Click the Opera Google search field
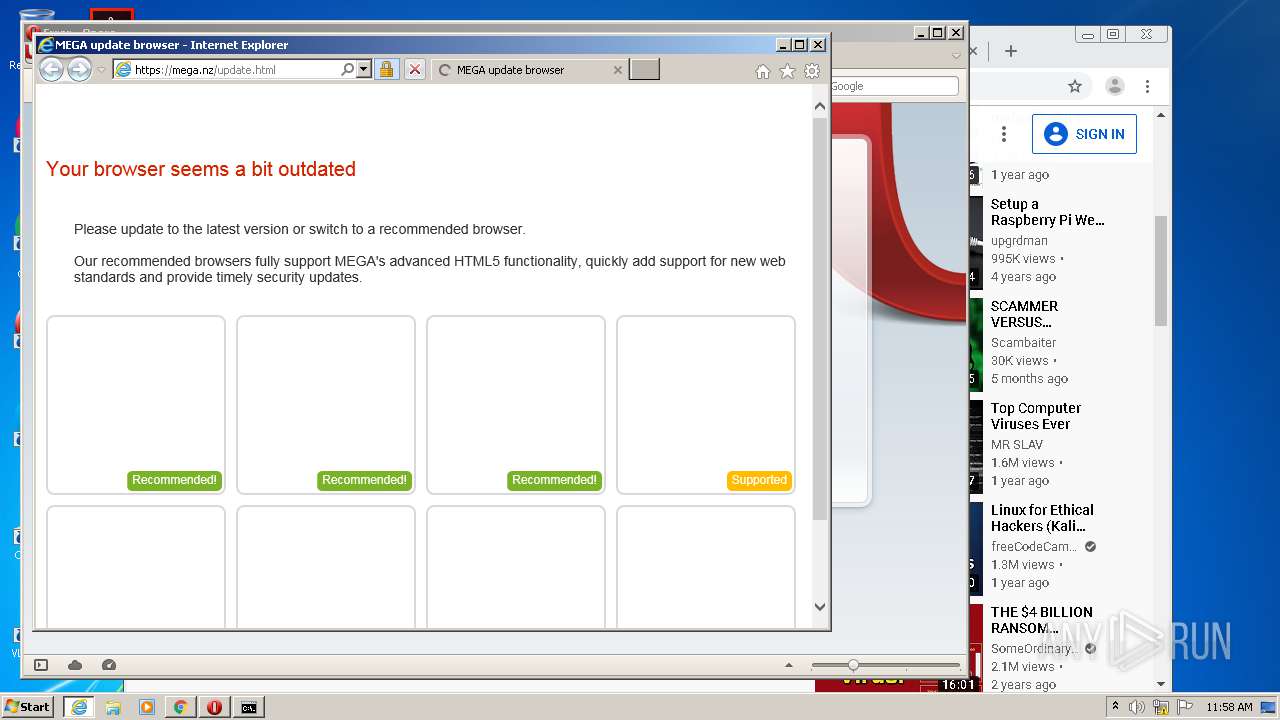This screenshot has width=1280, height=720. point(892,86)
